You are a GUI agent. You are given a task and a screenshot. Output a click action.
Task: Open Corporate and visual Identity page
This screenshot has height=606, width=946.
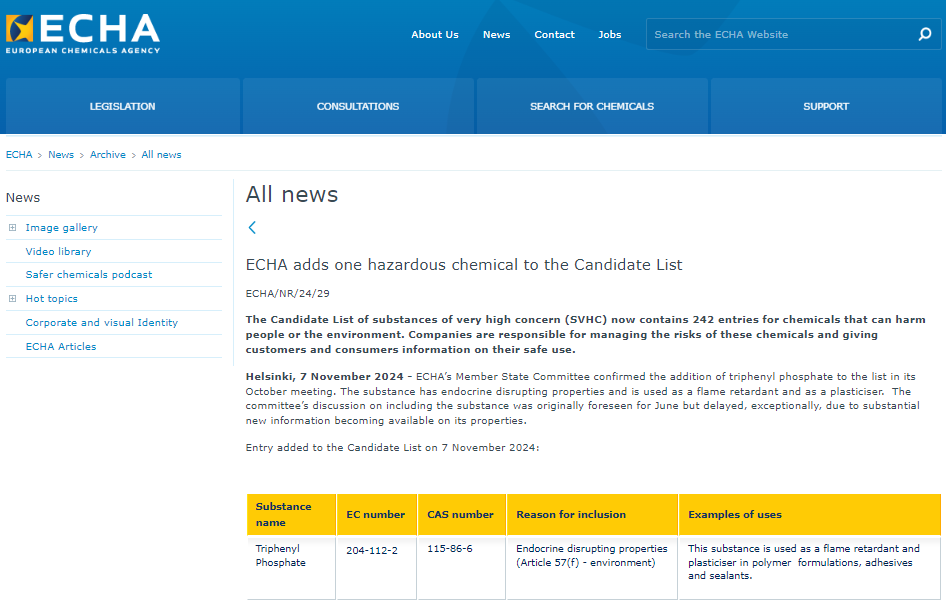pyautogui.click(x=101, y=323)
